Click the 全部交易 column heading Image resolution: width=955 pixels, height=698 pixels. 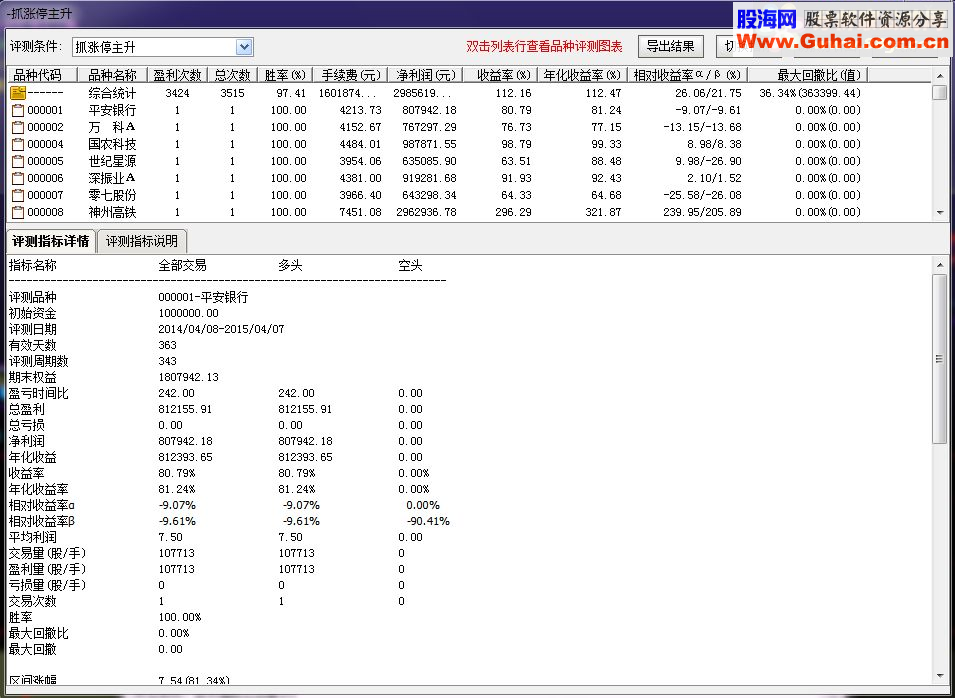click(182, 266)
